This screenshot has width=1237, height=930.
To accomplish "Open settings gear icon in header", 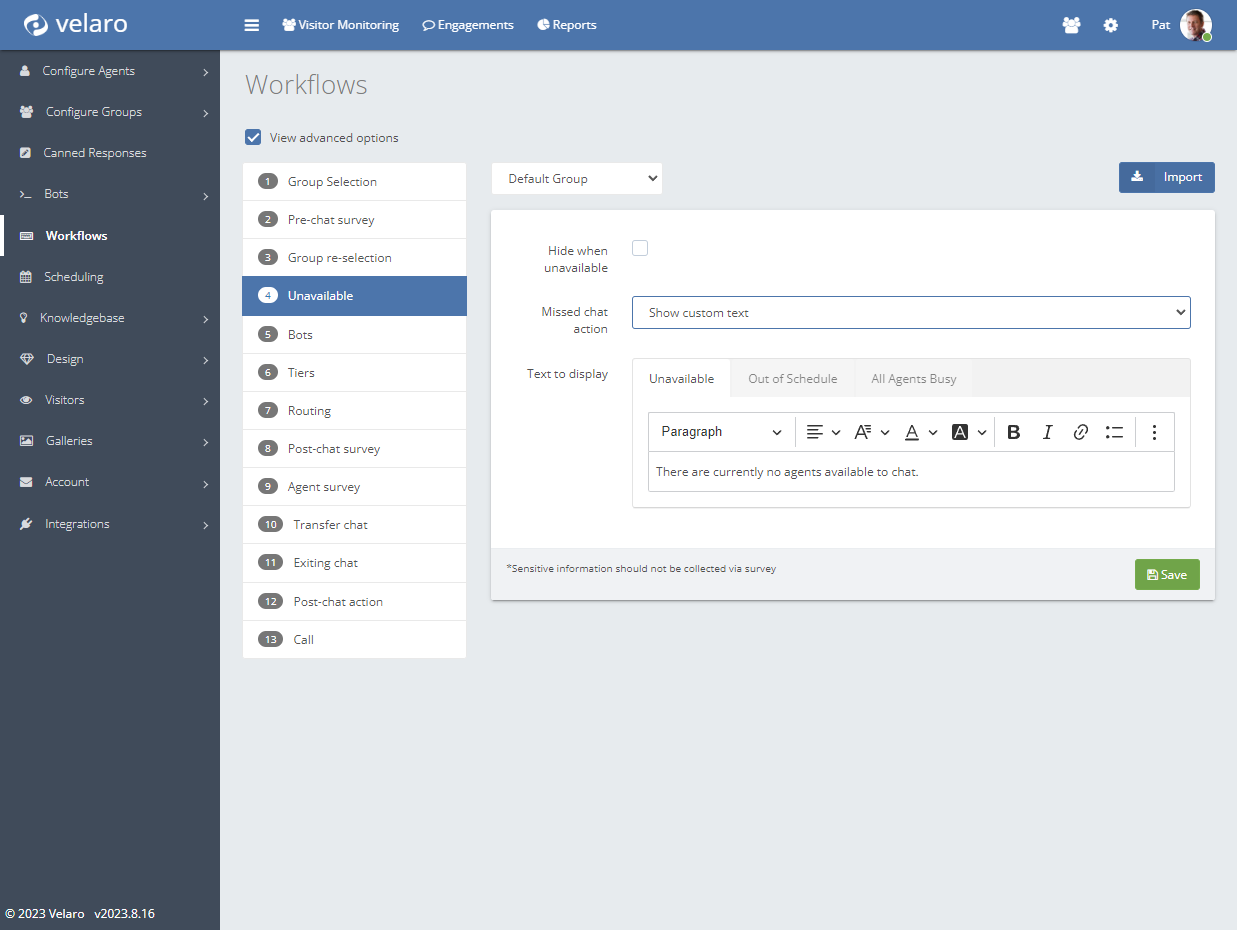I will 1110,25.
